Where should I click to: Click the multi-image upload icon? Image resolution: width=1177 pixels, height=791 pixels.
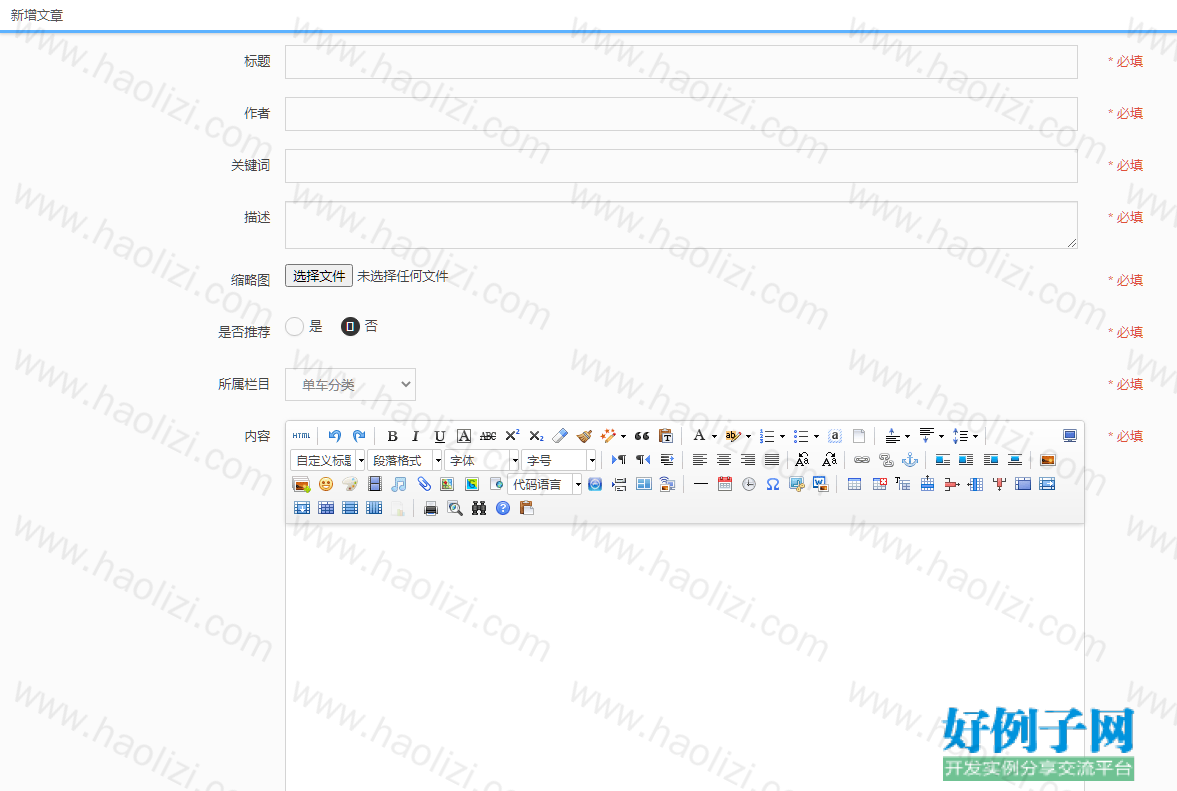point(302,484)
